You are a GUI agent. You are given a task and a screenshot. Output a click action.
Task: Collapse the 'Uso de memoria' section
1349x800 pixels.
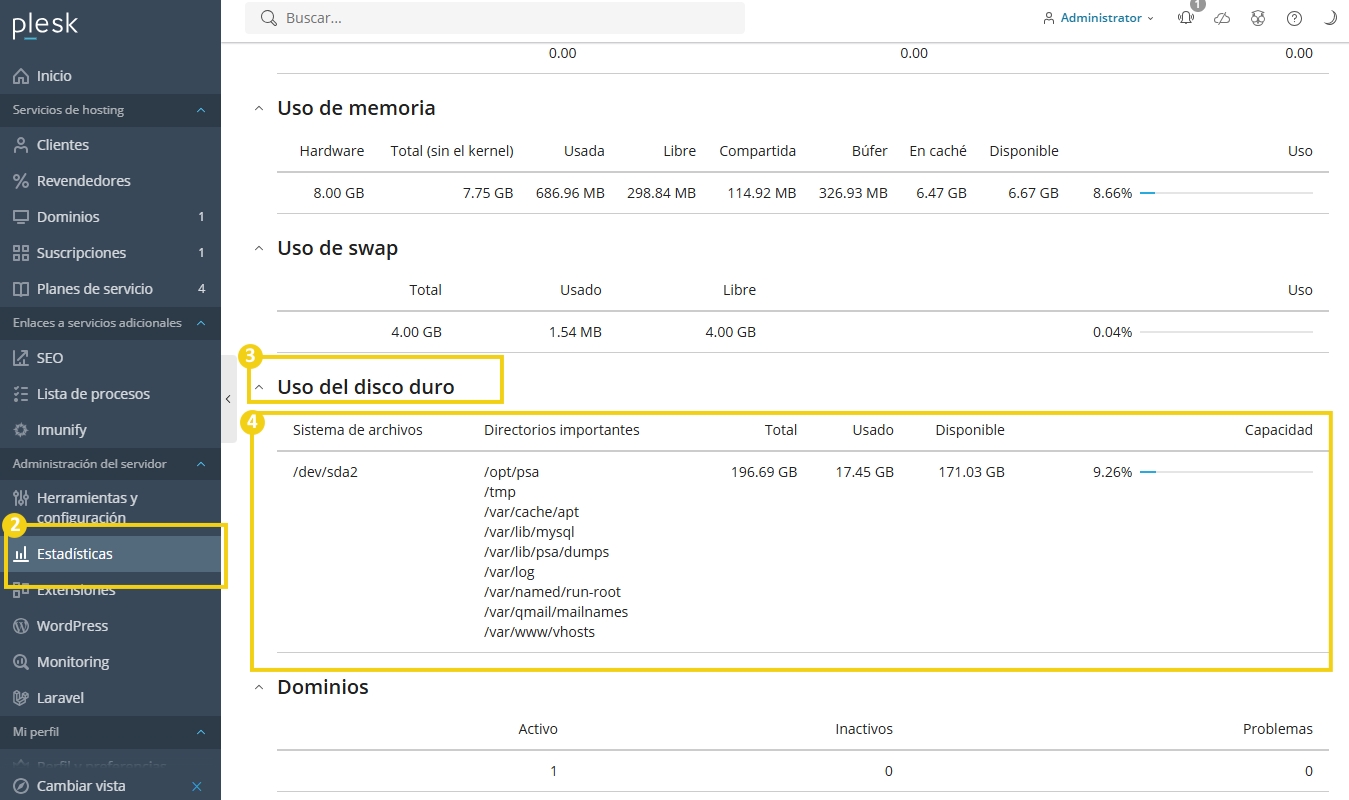pyautogui.click(x=259, y=108)
